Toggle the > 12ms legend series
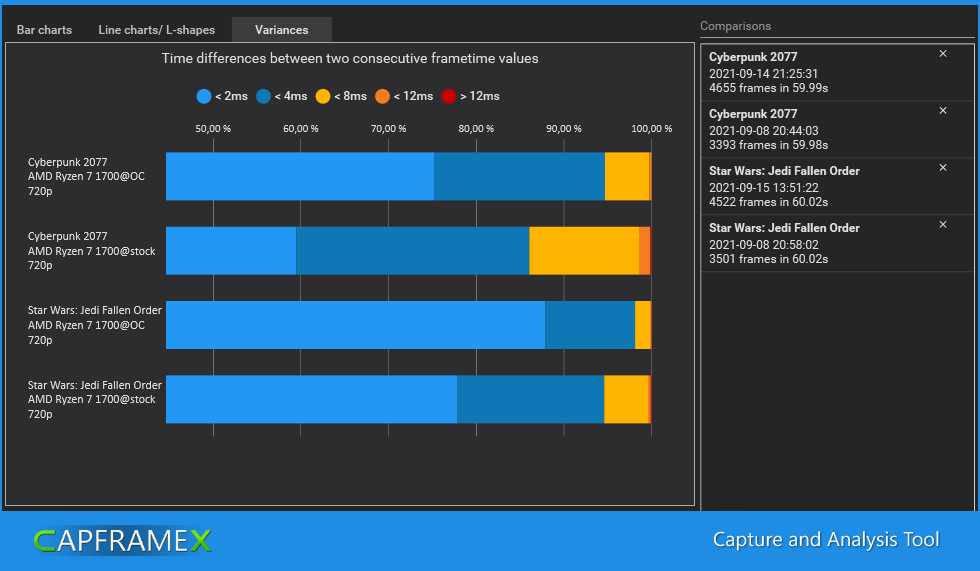This screenshot has width=980, height=571. coord(470,96)
